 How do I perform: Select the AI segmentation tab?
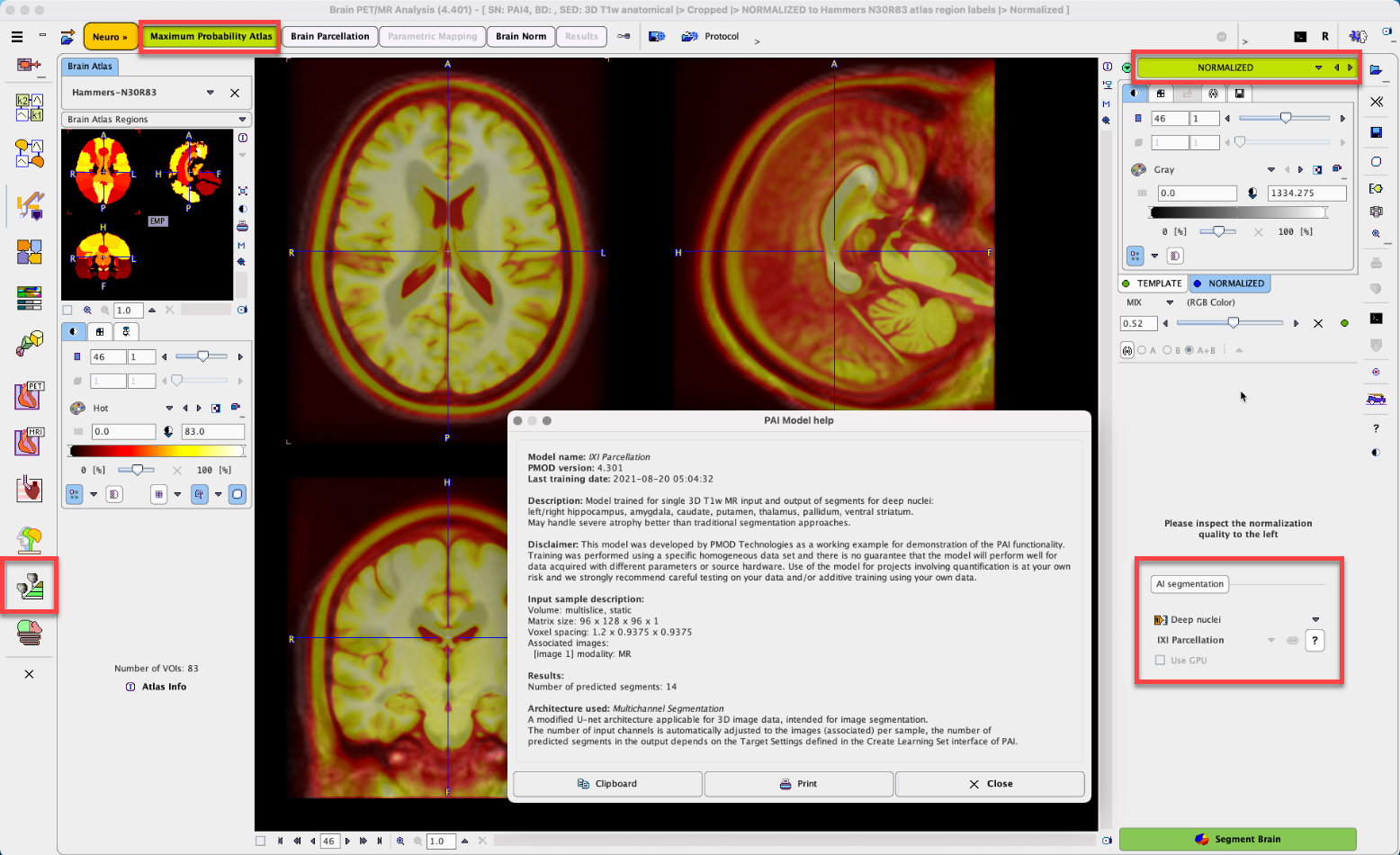(1189, 584)
